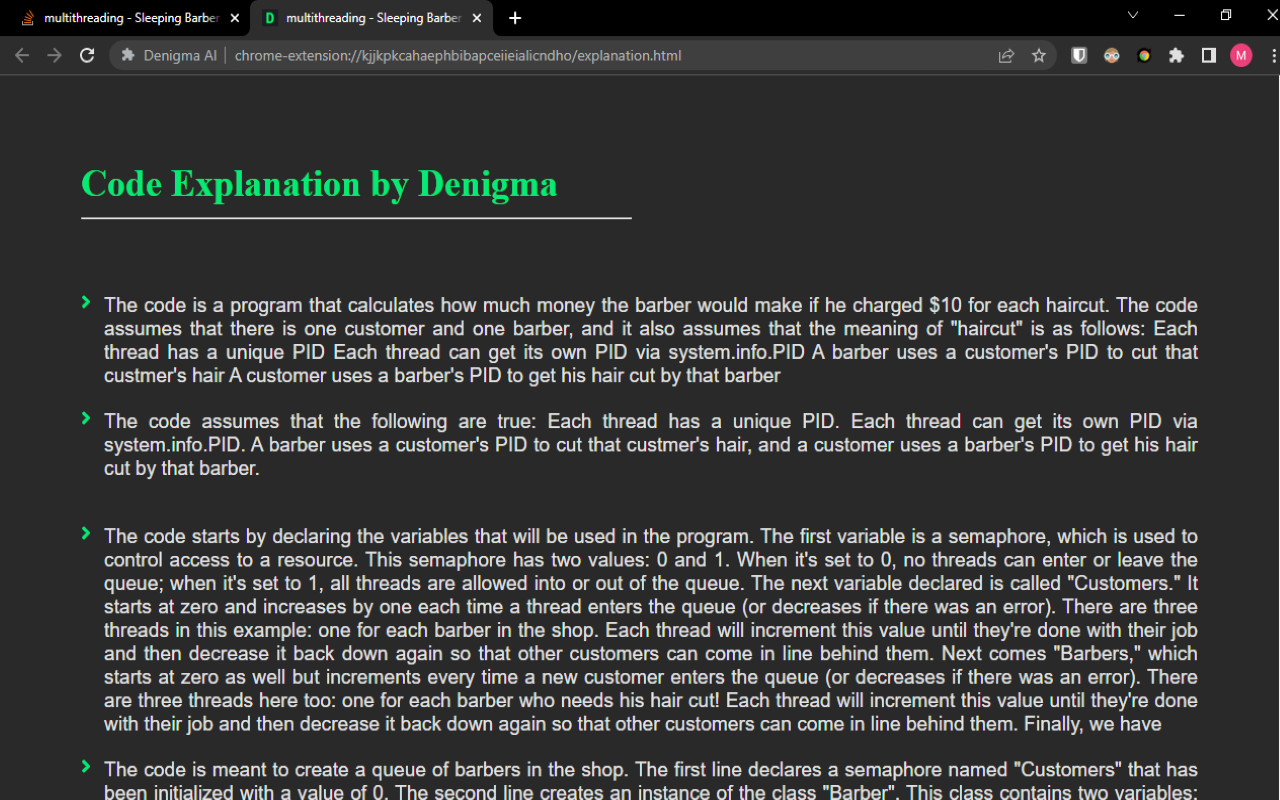Screen dimensions: 1280x800
Task: Restore down the Chrome window
Action: 1226,15
